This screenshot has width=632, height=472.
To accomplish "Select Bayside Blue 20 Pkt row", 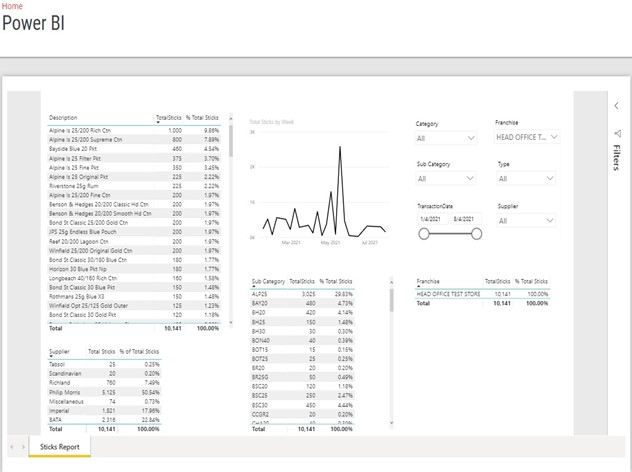I will [134, 149].
